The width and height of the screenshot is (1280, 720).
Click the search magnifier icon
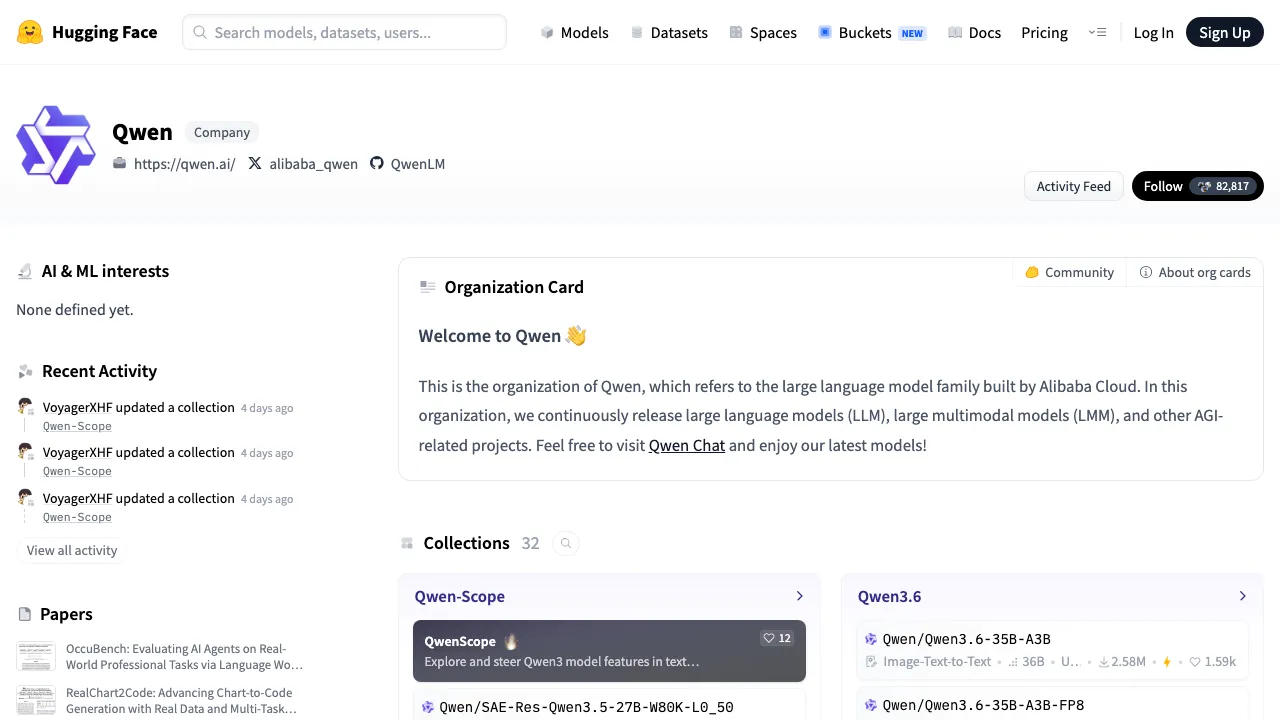click(x=200, y=32)
